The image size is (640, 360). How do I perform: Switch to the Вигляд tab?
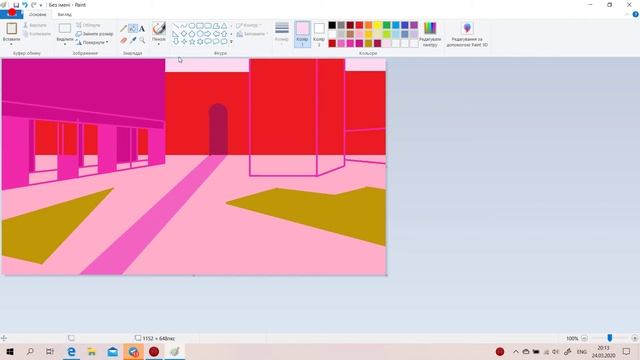[x=64, y=14]
